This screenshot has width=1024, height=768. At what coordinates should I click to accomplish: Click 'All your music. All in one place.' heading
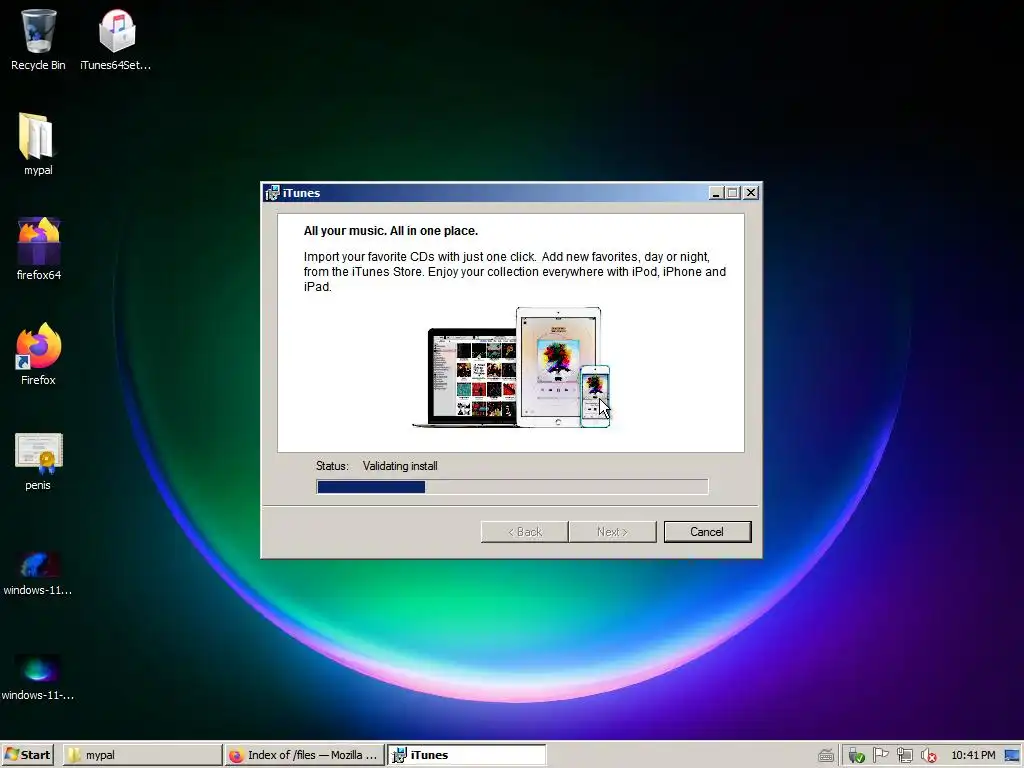click(391, 231)
